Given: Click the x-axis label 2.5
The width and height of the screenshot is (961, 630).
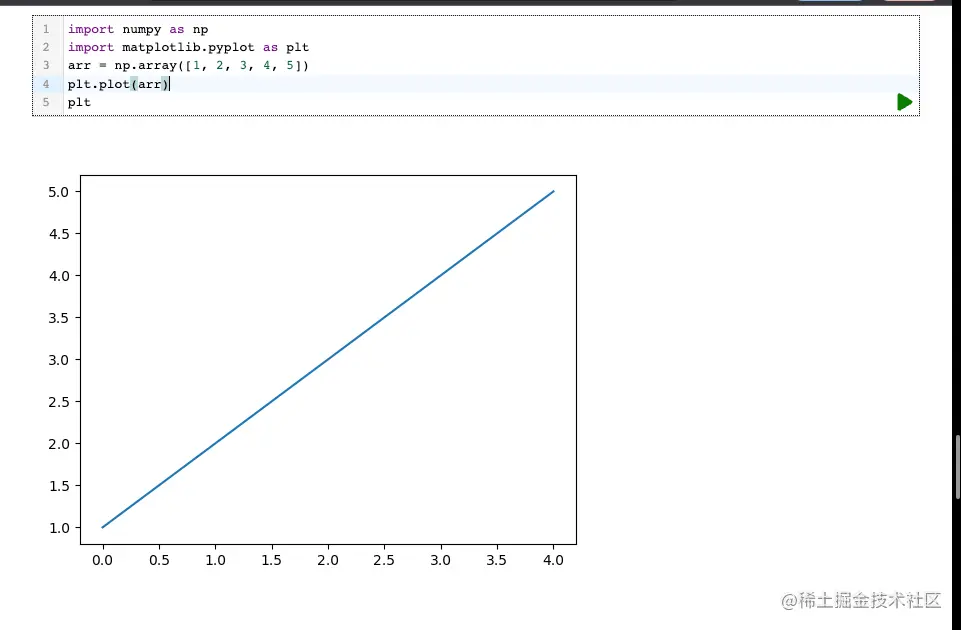Looking at the screenshot, I should point(384,560).
